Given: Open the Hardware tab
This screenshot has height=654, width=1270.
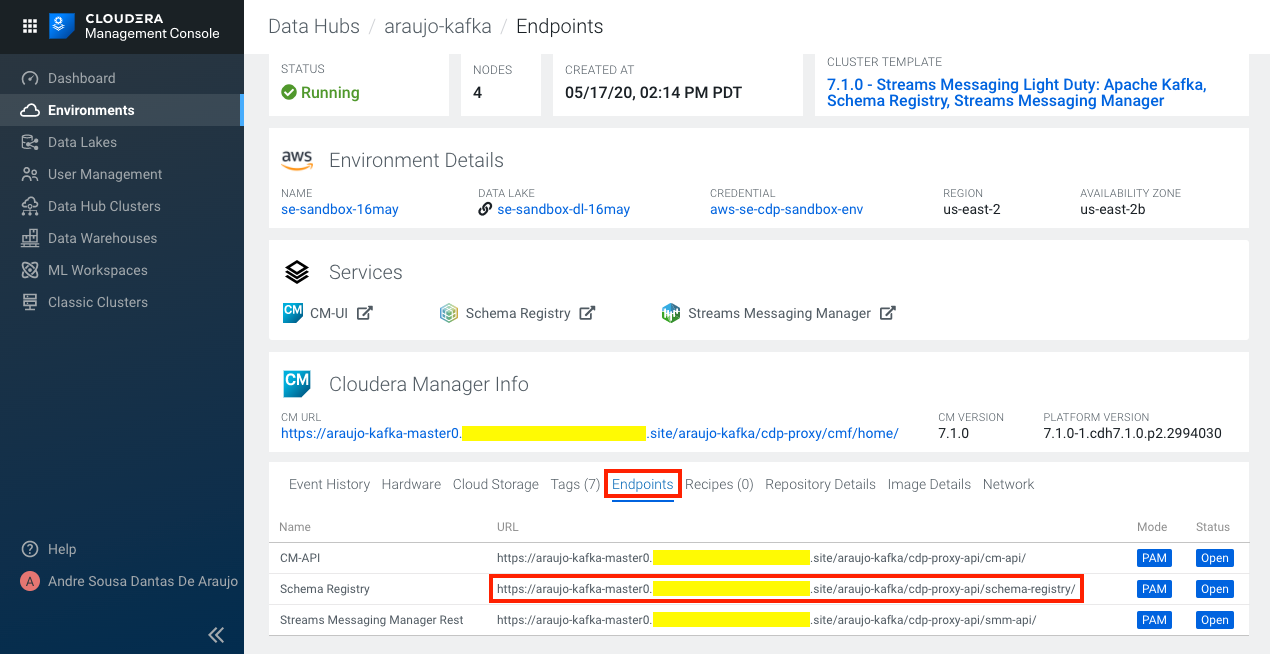Looking at the screenshot, I should (x=411, y=484).
